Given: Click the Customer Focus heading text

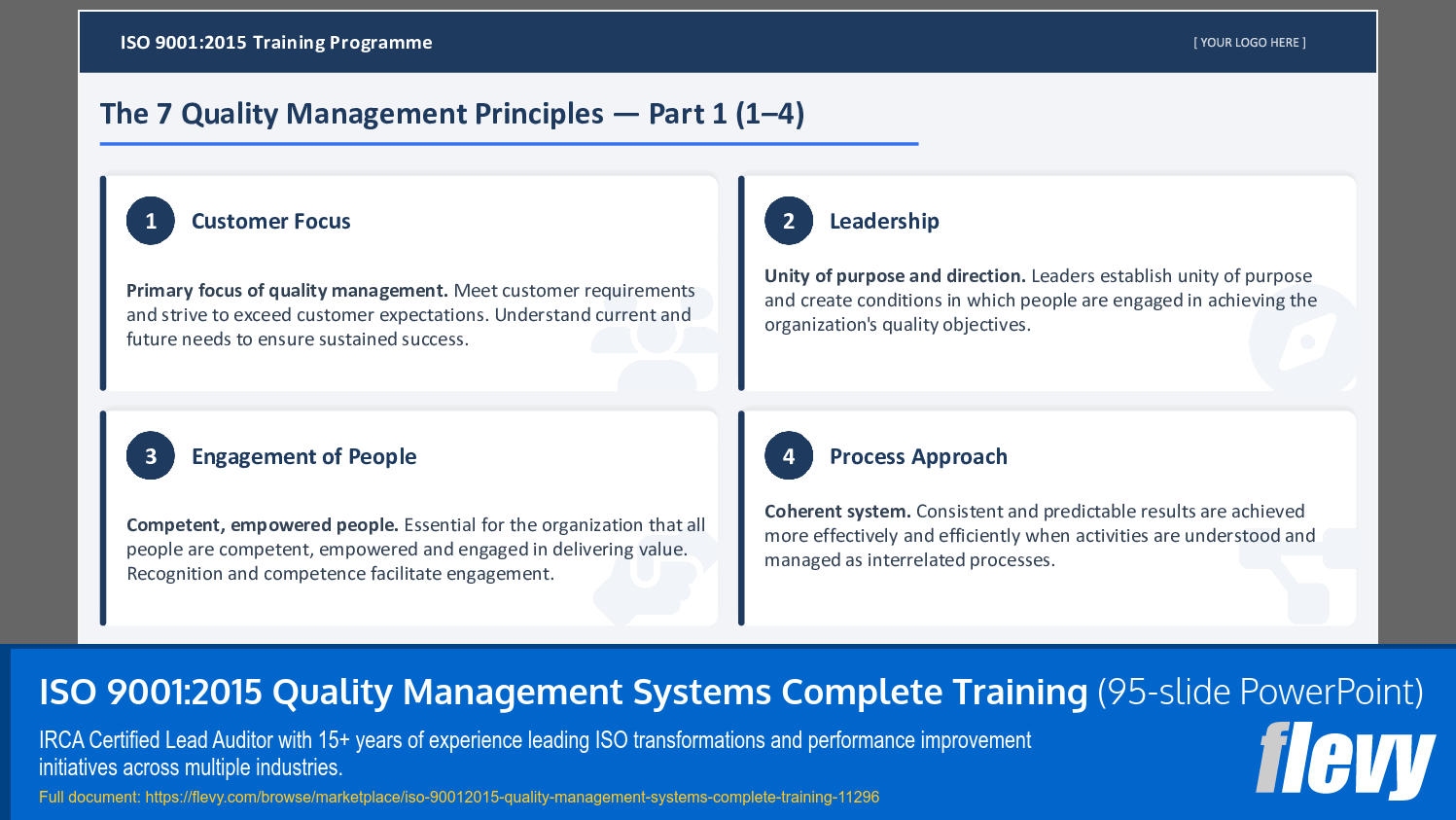Looking at the screenshot, I should [271, 221].
